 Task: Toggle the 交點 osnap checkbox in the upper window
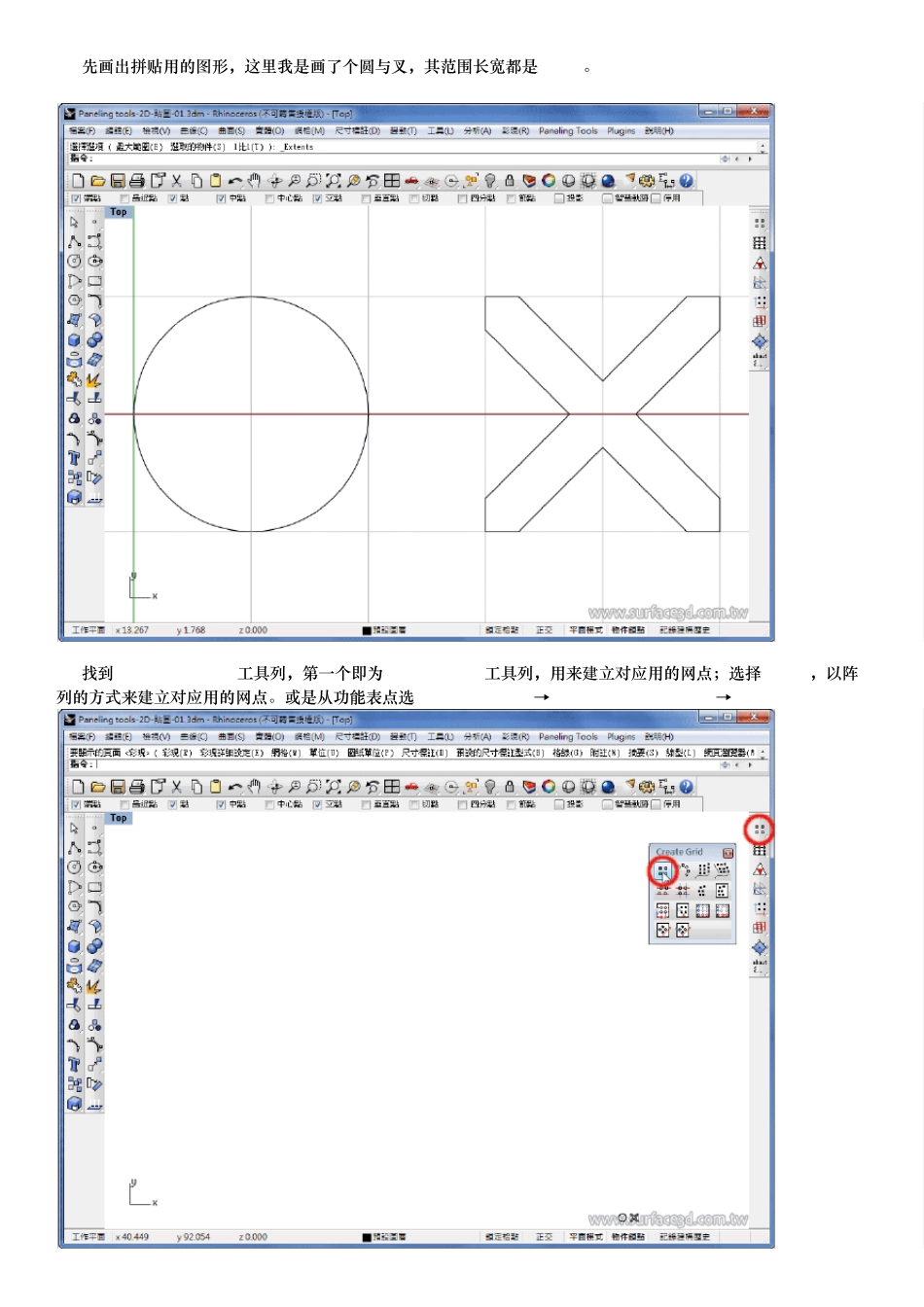[317, 198]
